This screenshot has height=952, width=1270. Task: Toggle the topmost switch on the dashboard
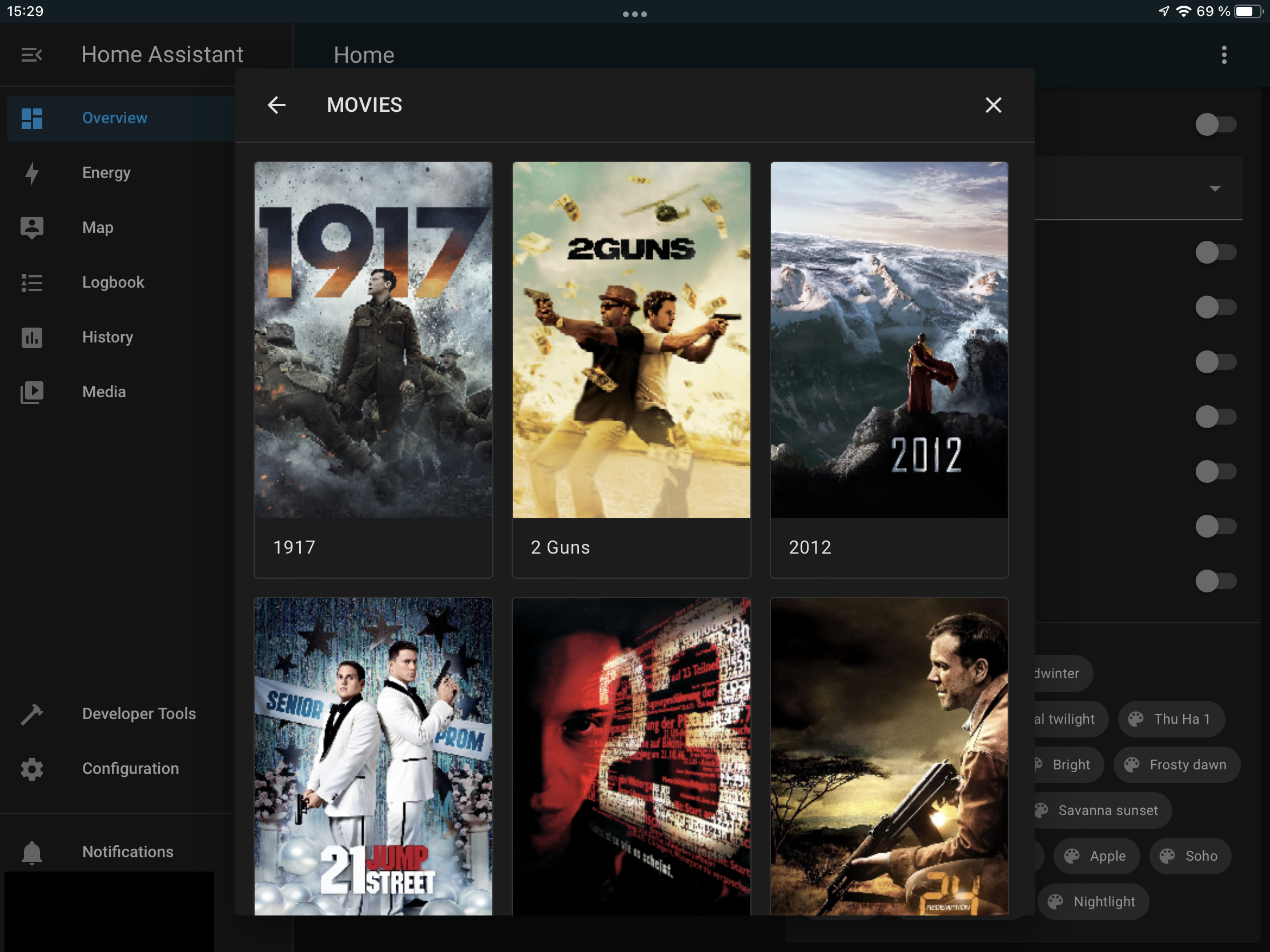(1215, 124)
